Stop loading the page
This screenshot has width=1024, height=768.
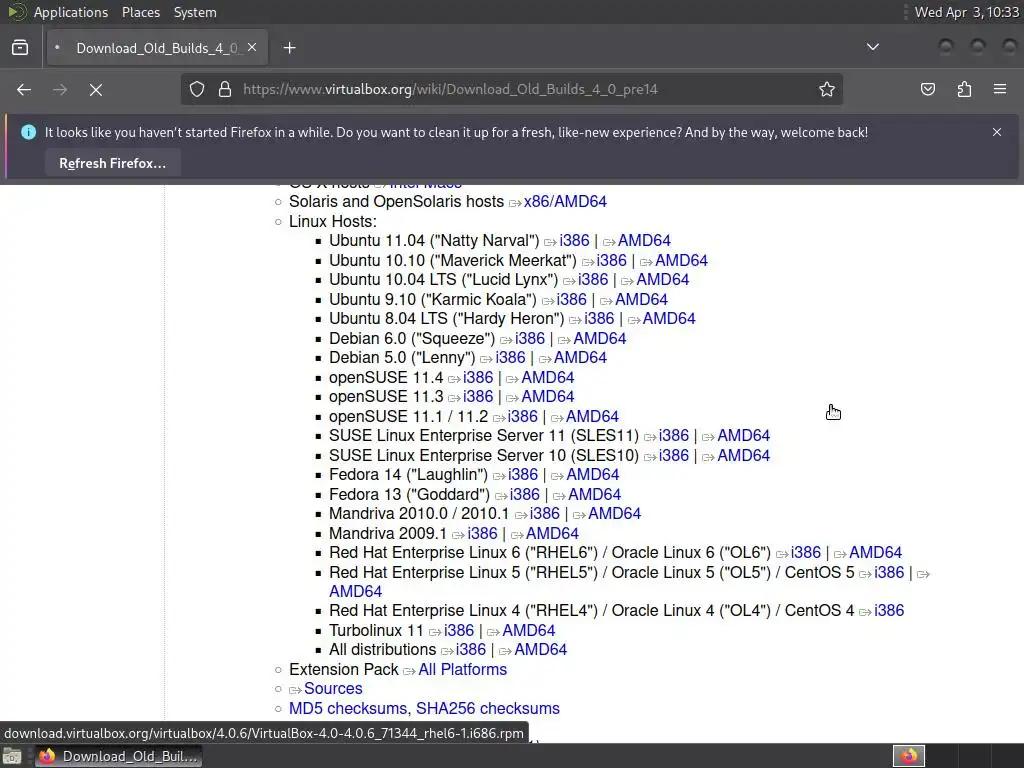(96, 89)
